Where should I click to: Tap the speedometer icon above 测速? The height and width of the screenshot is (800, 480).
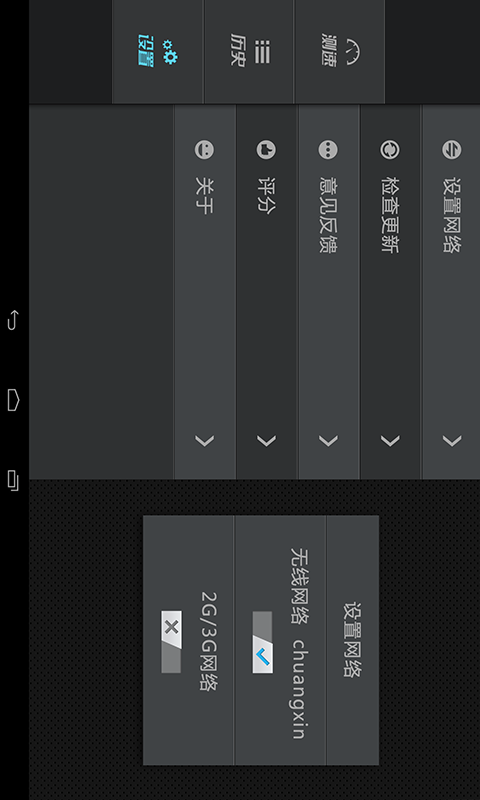[352, 51]
